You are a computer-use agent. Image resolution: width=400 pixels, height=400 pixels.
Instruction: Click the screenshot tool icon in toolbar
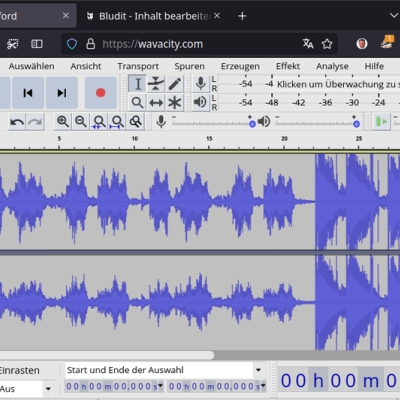click(12, 44)
